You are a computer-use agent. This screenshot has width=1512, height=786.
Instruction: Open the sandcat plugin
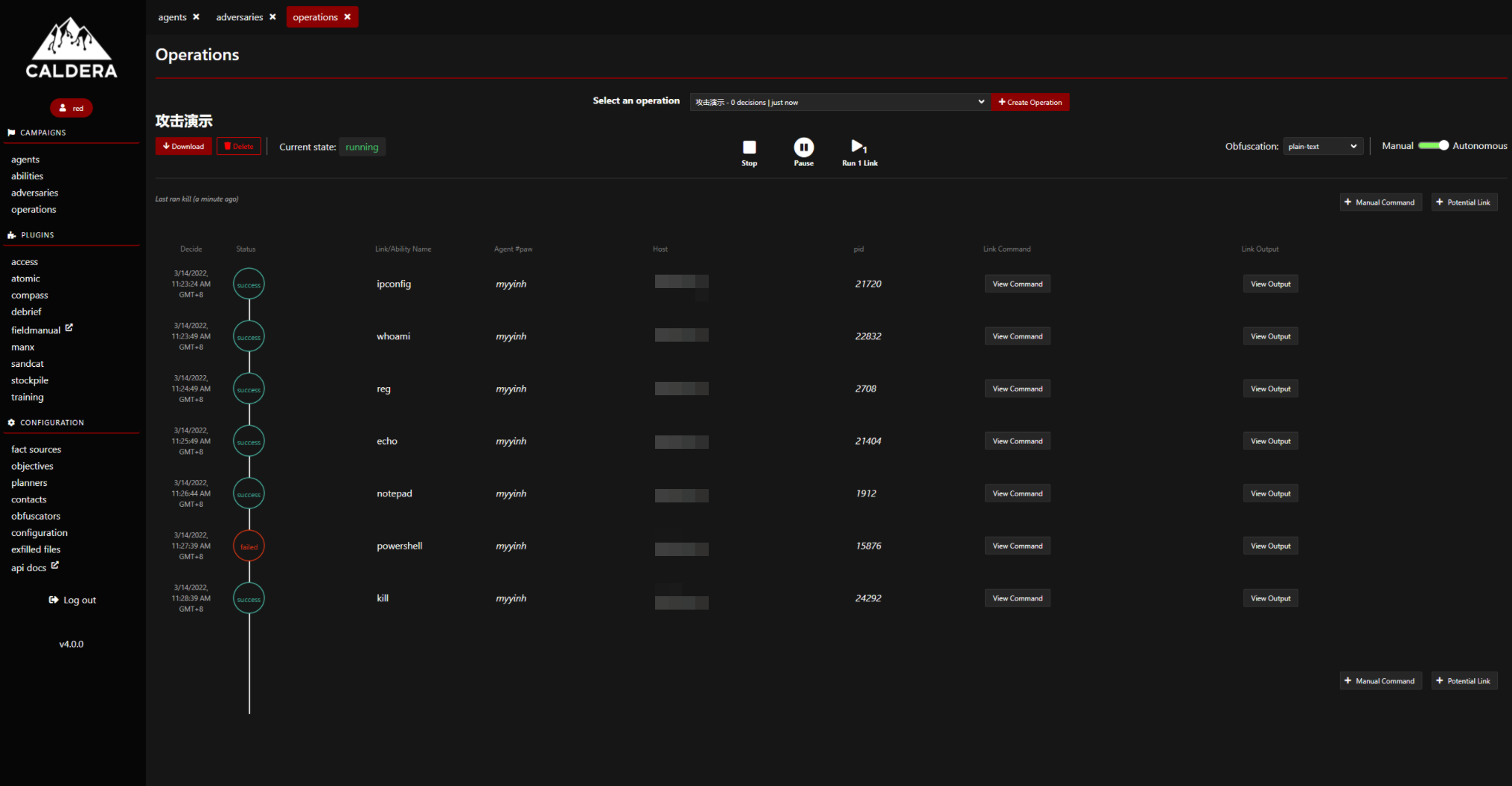click(x=28, y=364)
